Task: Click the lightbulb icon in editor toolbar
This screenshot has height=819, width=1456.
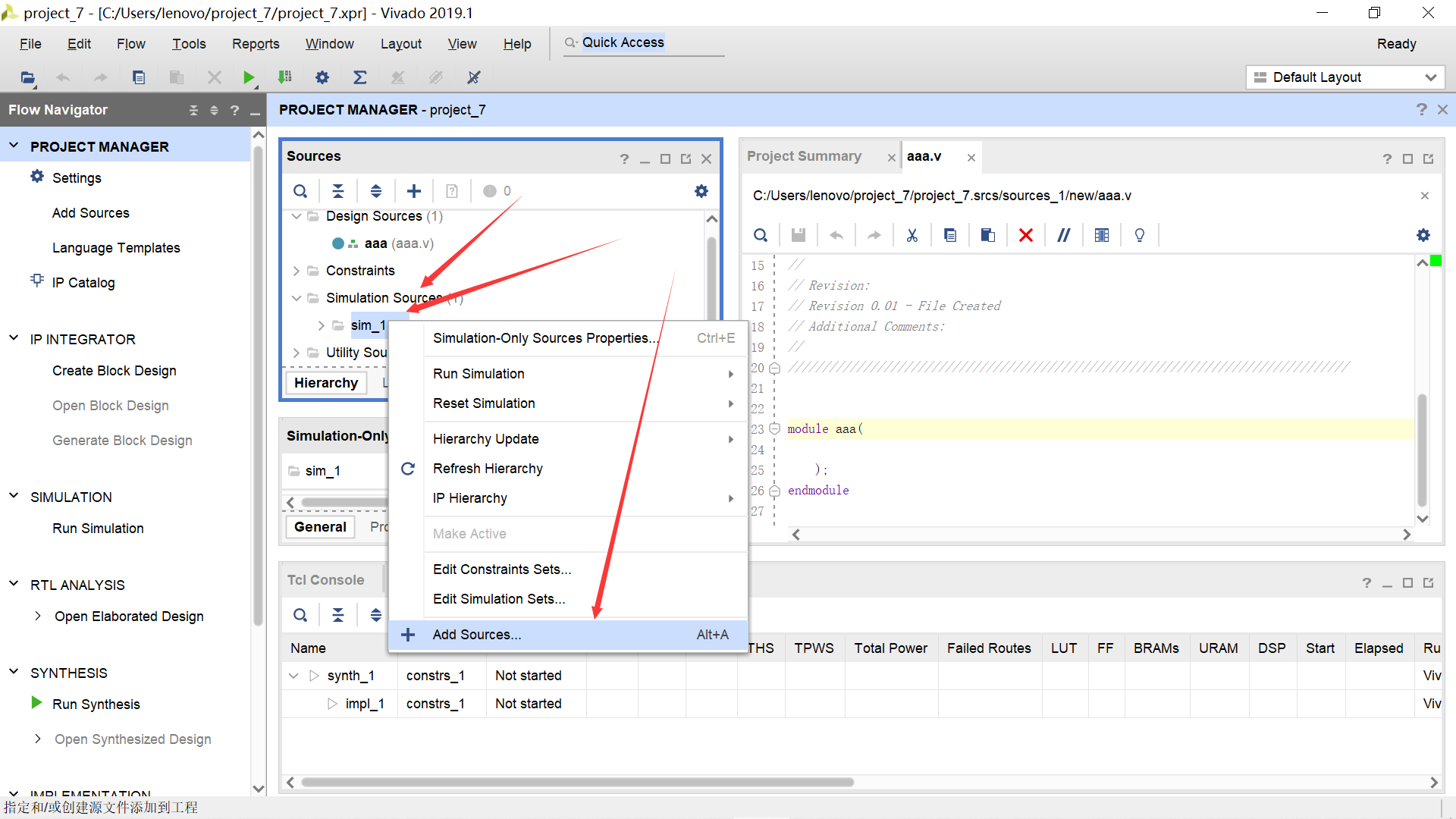Action: (1139, 235)
